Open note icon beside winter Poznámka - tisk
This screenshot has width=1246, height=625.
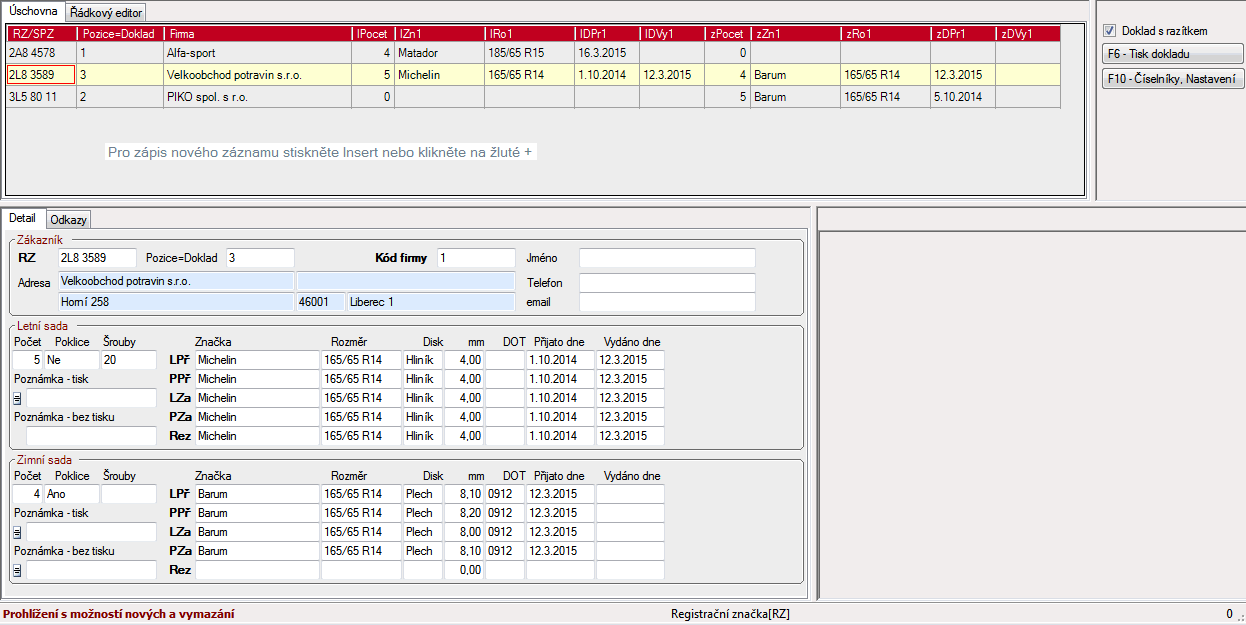tap(17, 533)
